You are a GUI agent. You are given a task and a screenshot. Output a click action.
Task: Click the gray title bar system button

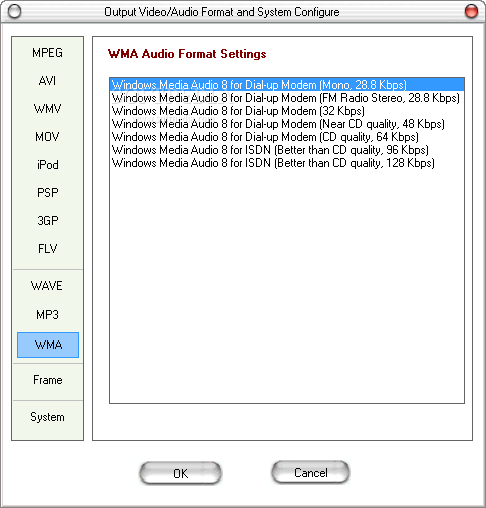(x=14, y=12)
